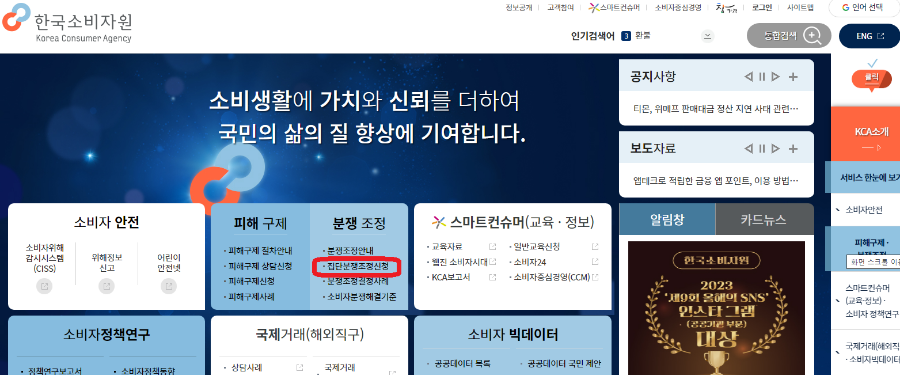Open press release 앱테크로 적립한 금융 앱 포인트

(x=716, y=180)
